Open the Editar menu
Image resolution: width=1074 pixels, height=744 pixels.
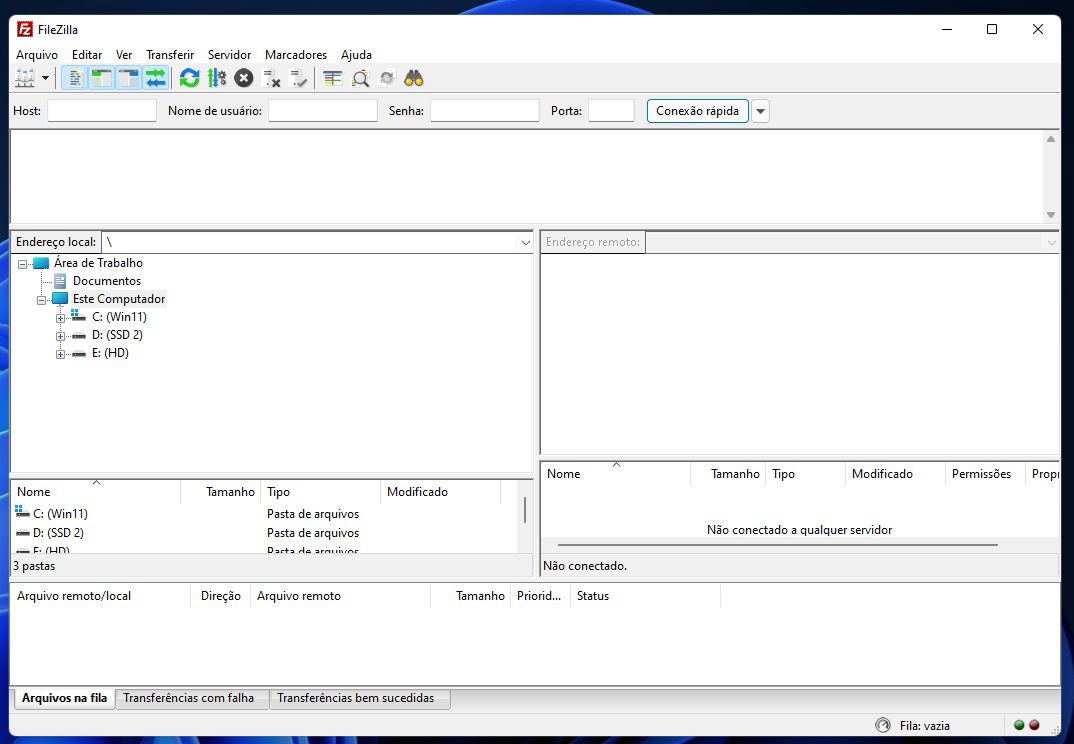coord(87,55)
